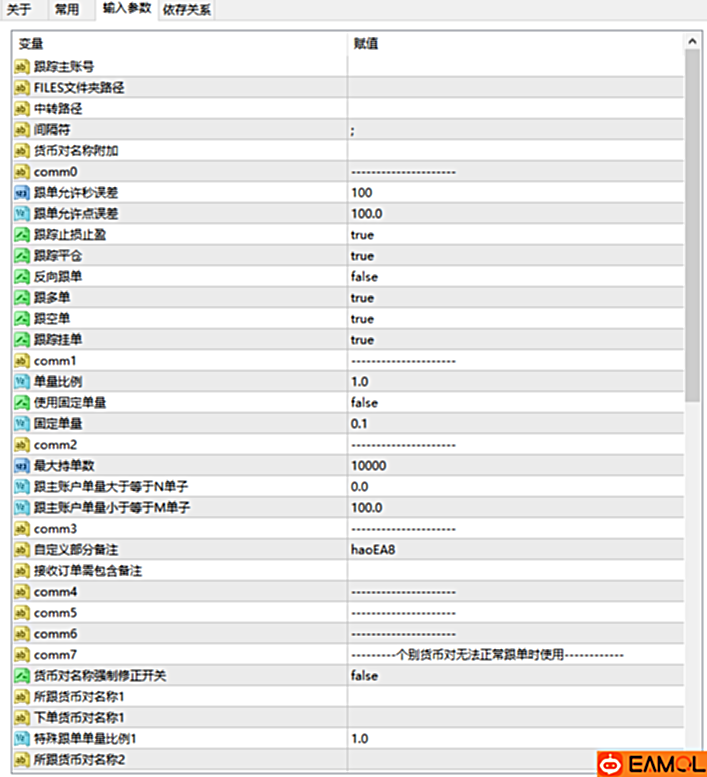Click the icon beside 跟踪主账号
This screenshot has width=707, height=777.
pyautogui.click(x=22, y=67)
